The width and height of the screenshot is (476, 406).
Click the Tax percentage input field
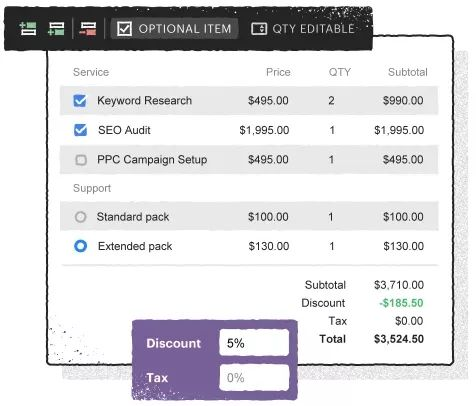click(254, 377)
